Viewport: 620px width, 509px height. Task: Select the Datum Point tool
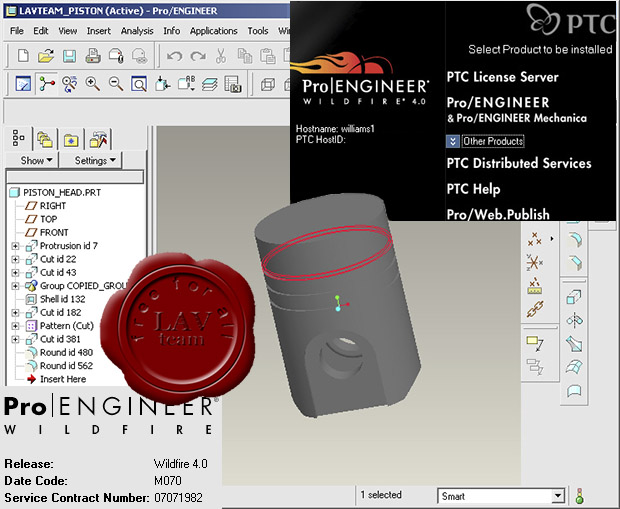tap(535, 239)
